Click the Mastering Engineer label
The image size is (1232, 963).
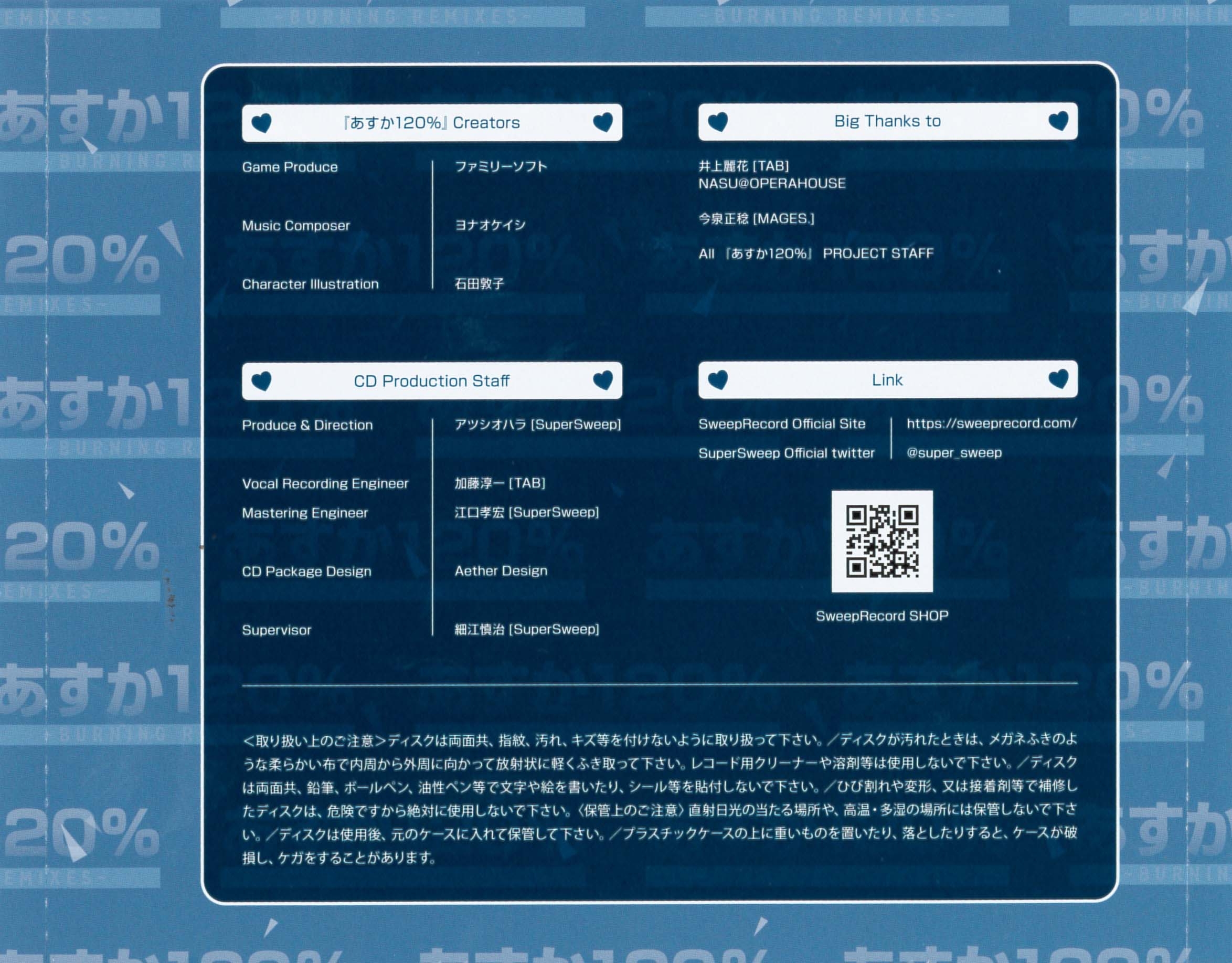tap(305, 513)
